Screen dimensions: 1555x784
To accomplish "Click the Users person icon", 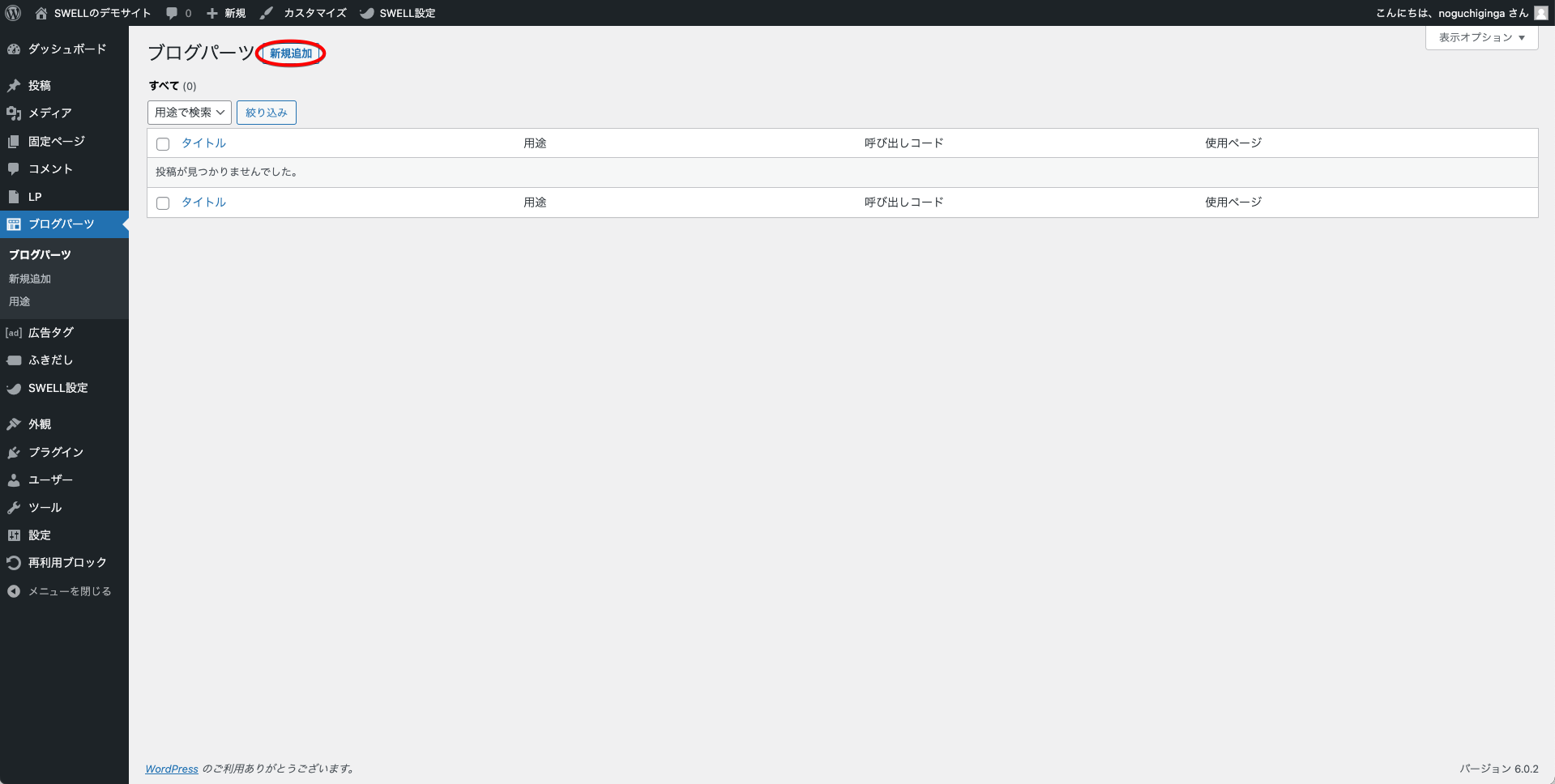I will [x=14, y=480].
